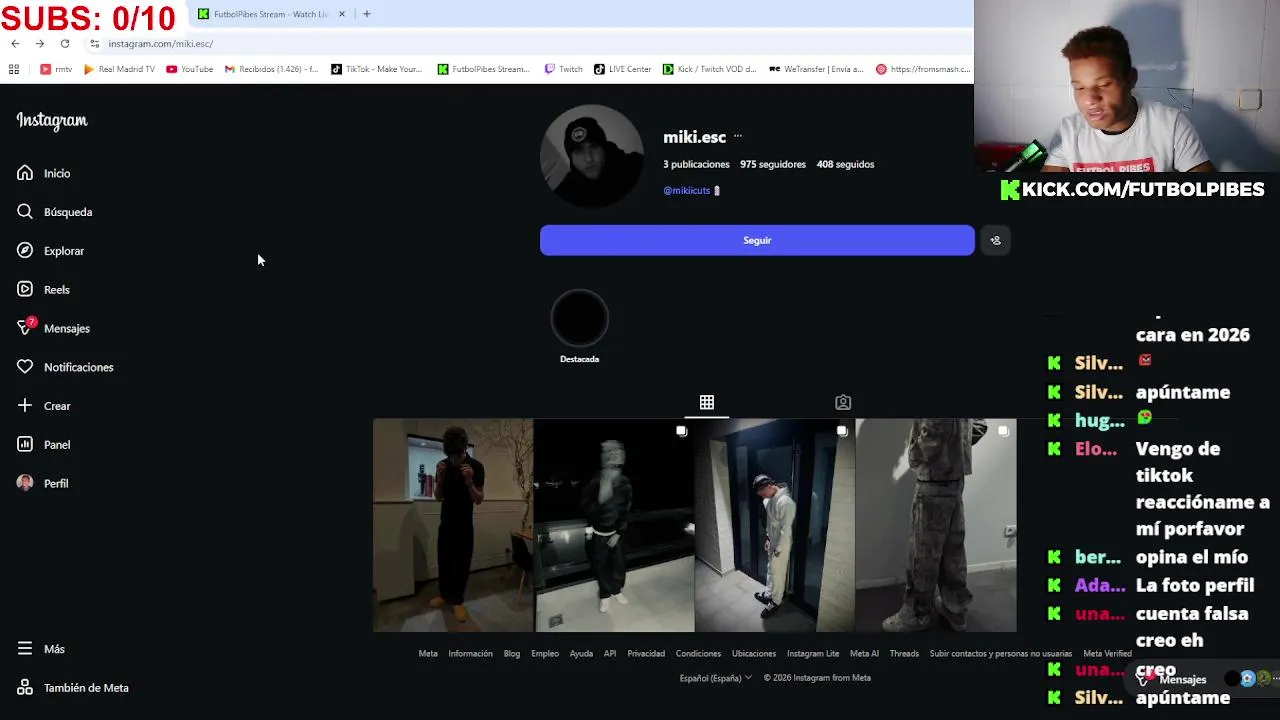This screenshot has height=720, width=1280.
Task: Go forward in browser
Action: click(39, 43)
